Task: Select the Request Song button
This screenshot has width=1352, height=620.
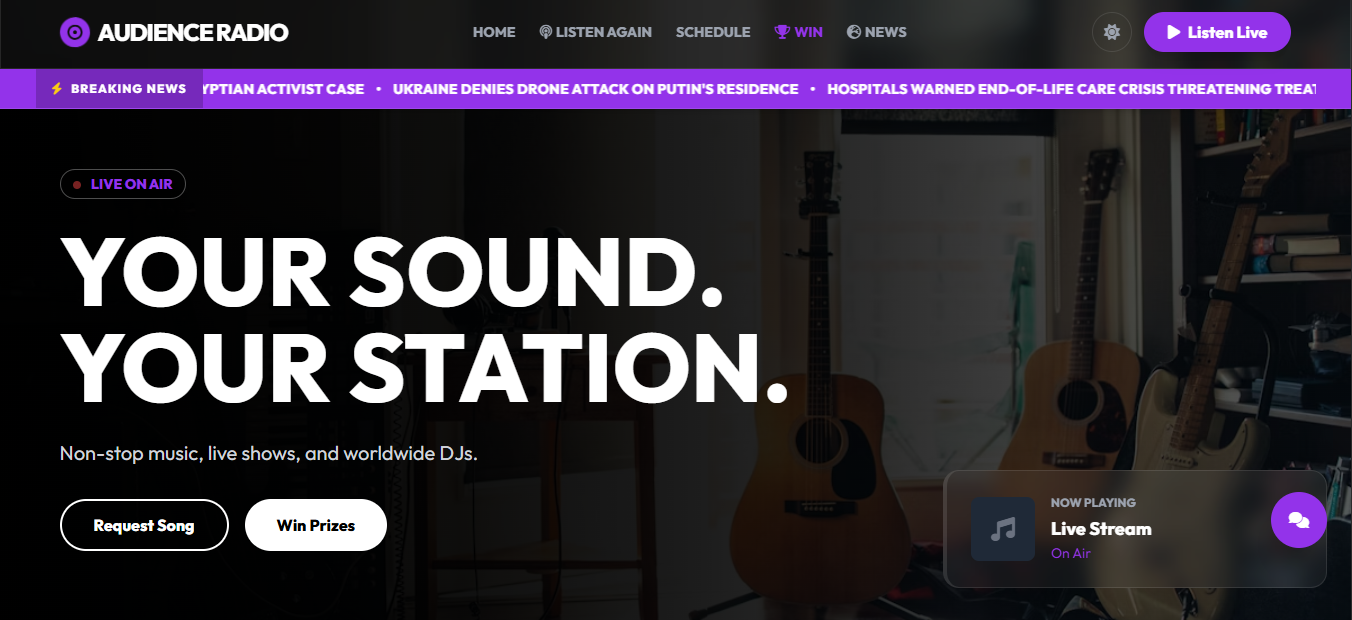Action: (144, 525)
